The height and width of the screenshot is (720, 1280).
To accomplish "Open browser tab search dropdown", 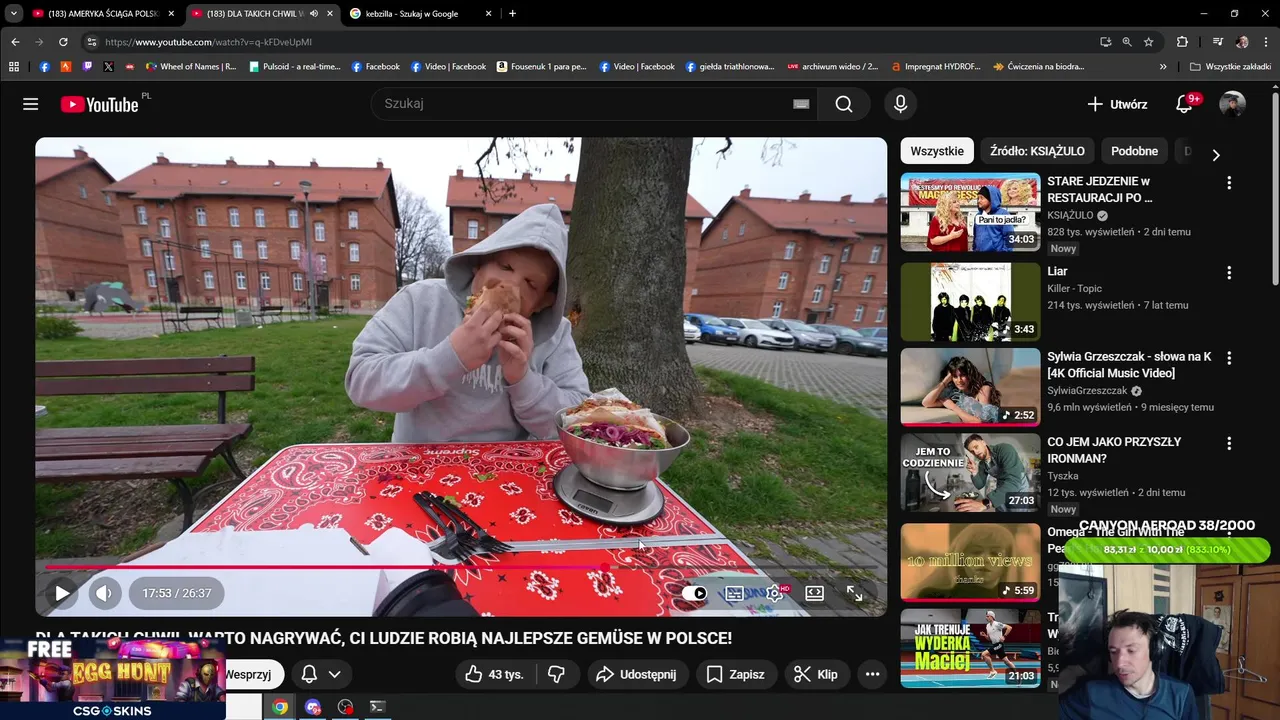I will click(13, 14).
